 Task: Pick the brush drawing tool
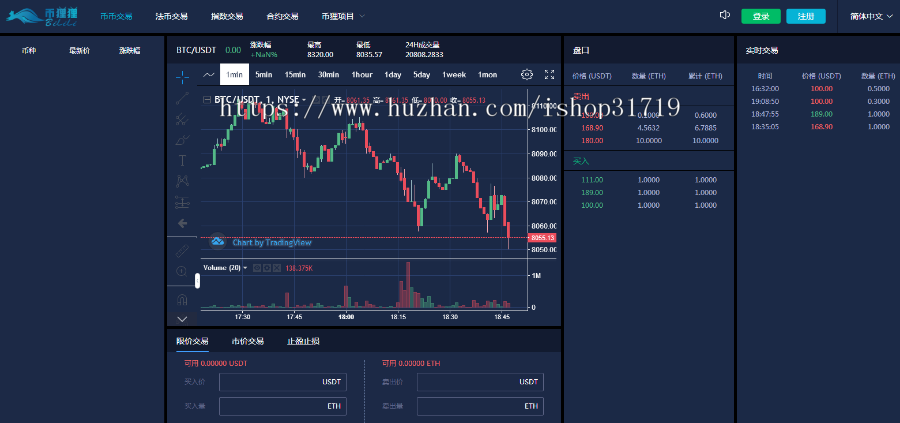(x=183, y=139)
